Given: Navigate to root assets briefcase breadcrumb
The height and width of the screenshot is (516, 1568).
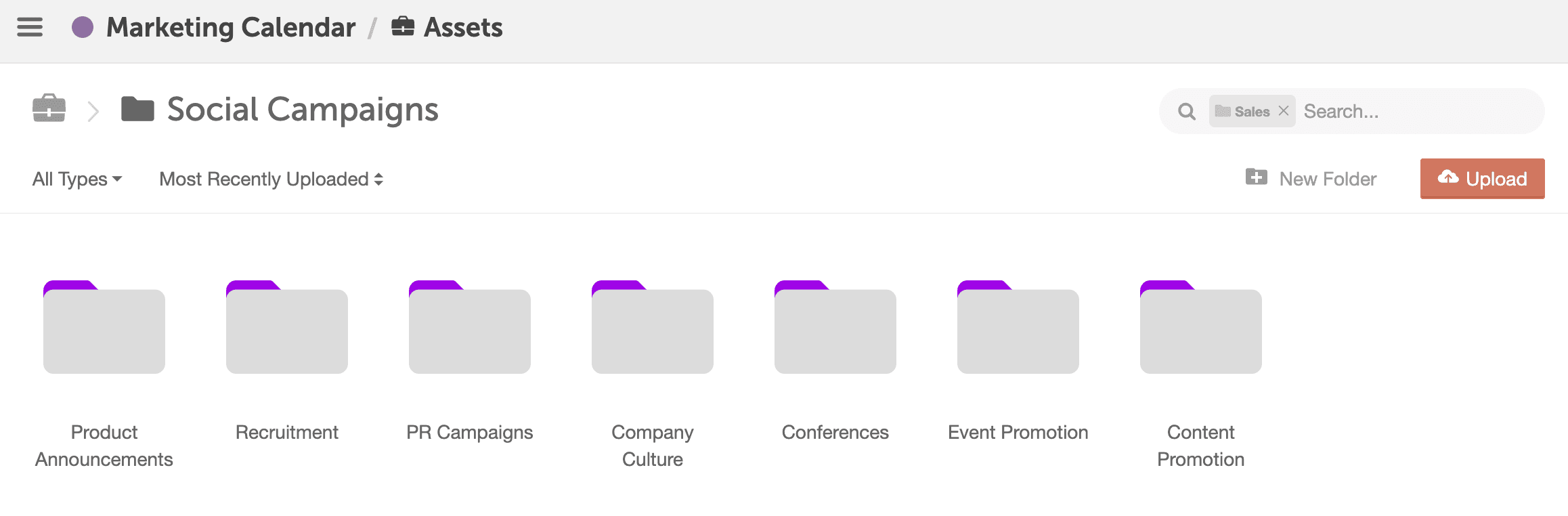Looking at the screenshot, I should (49, 109).
